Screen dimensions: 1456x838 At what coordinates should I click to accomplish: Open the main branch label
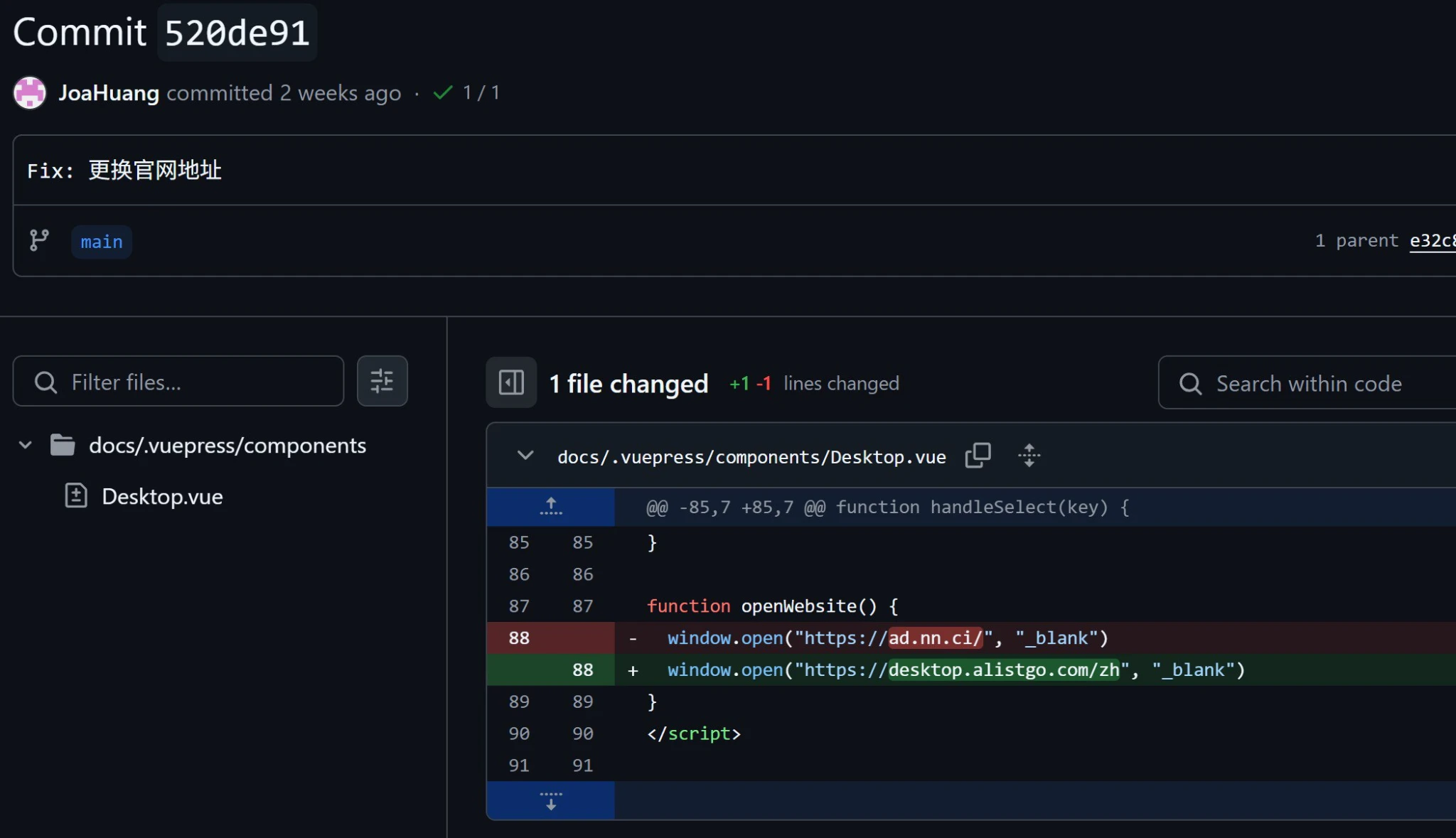[x=102, y=242]
